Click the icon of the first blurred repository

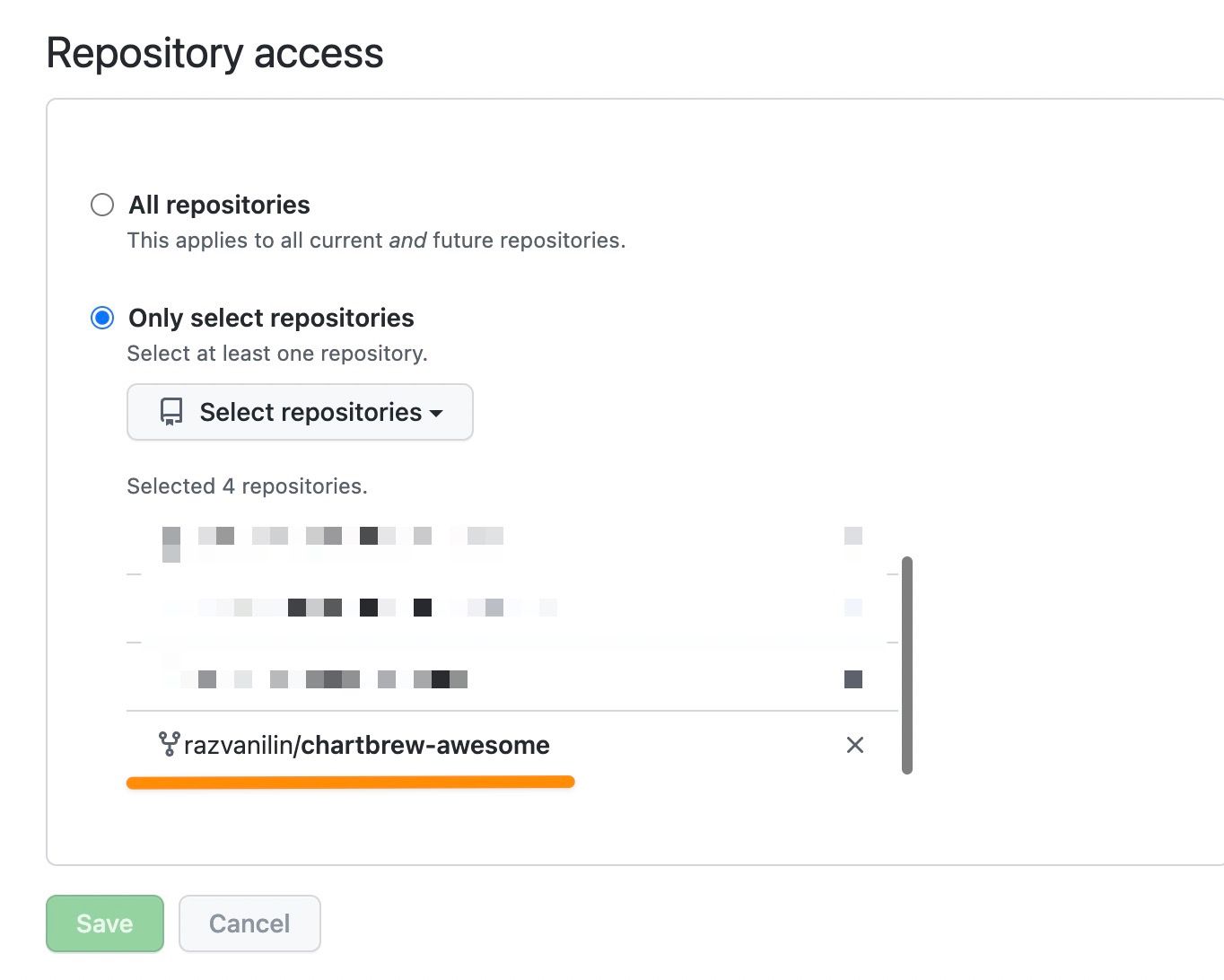coord(170,542)
